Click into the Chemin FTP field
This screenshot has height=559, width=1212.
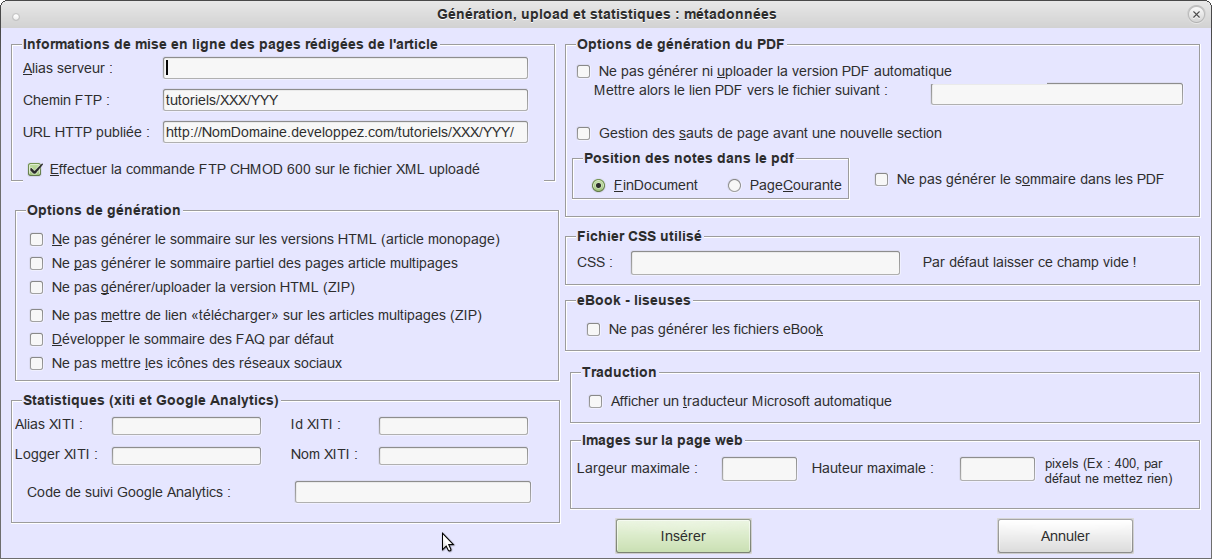[x=345, y=100]
